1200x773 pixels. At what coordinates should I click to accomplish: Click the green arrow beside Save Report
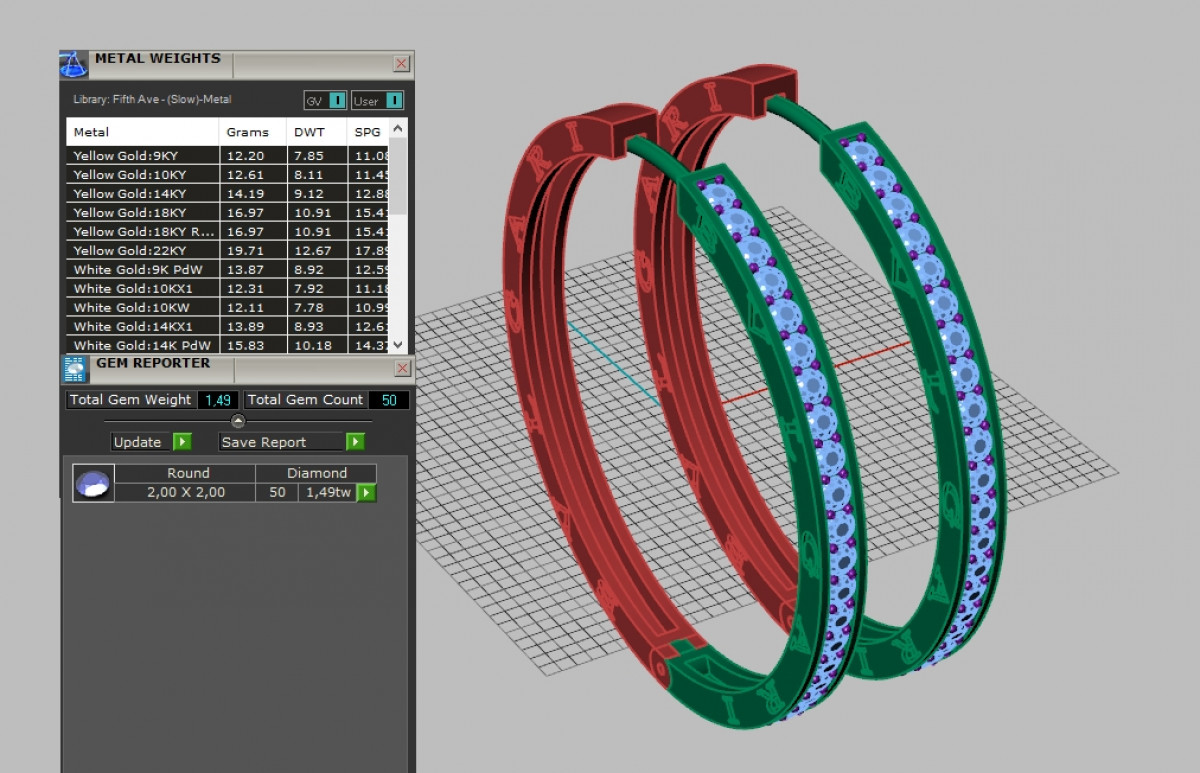tap(355, 442)
